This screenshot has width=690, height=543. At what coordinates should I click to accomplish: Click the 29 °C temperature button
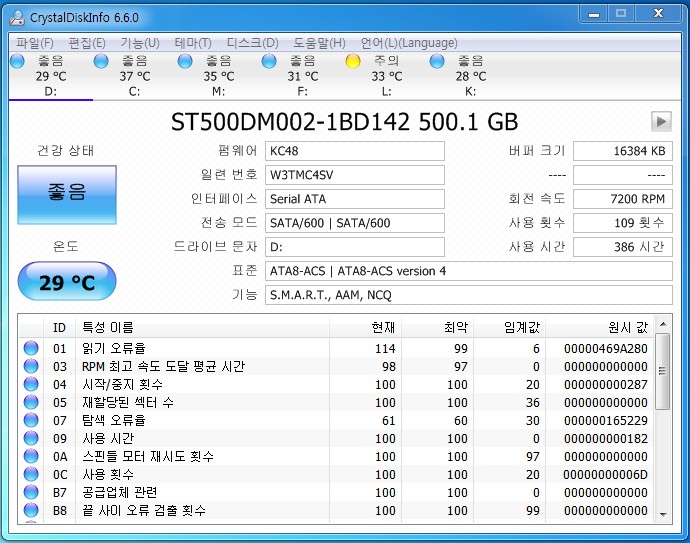pos(66,282)
